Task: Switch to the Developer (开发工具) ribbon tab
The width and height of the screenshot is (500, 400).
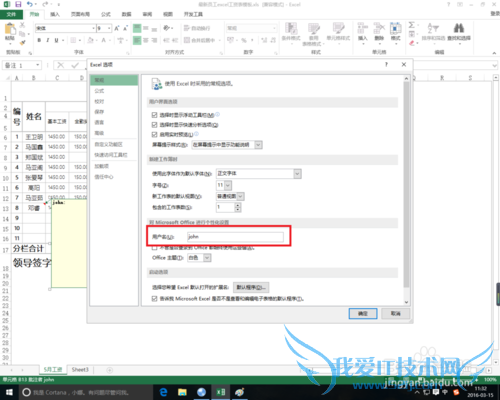Action: tap(193, 14)
